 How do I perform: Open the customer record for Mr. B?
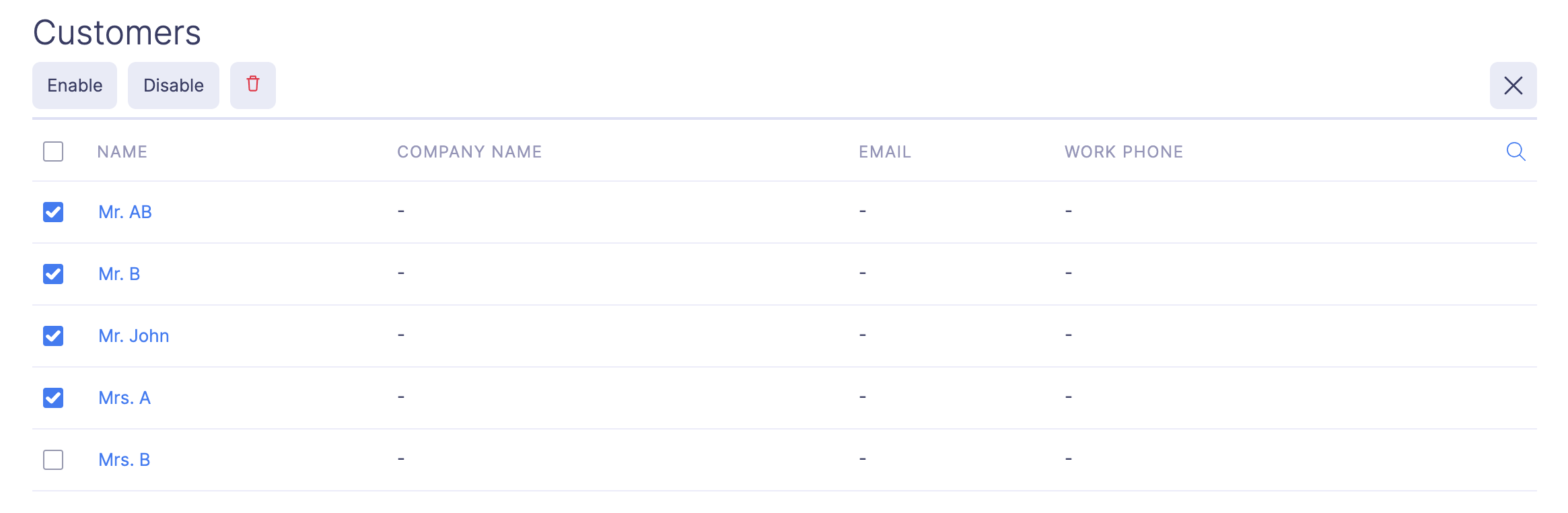click(x=120, y=273)
